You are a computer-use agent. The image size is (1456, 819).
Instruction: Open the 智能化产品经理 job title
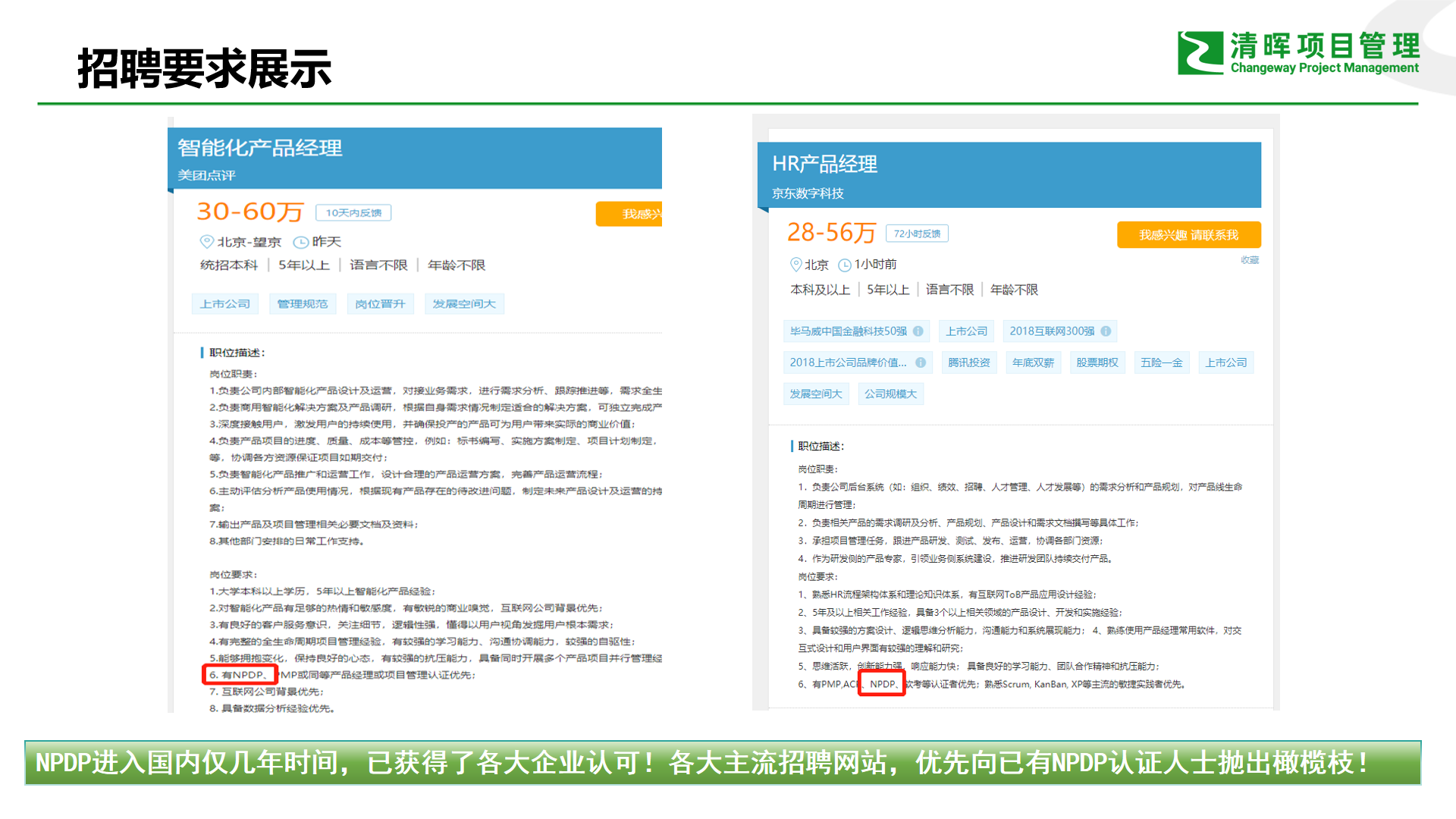(x=259, y=148)
